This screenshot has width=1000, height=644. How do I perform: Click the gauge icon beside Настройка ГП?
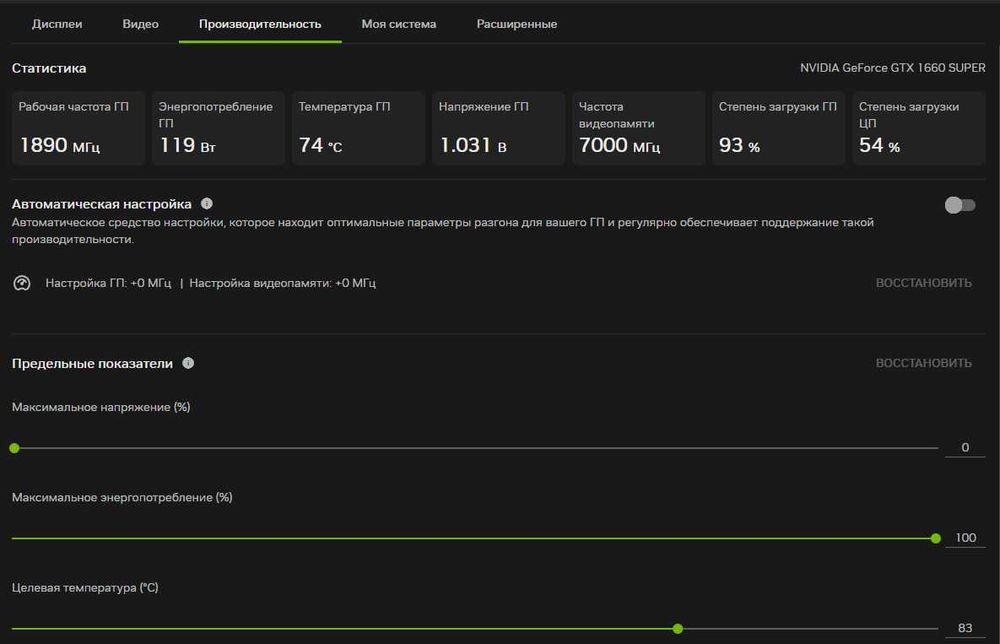[22, 282]
